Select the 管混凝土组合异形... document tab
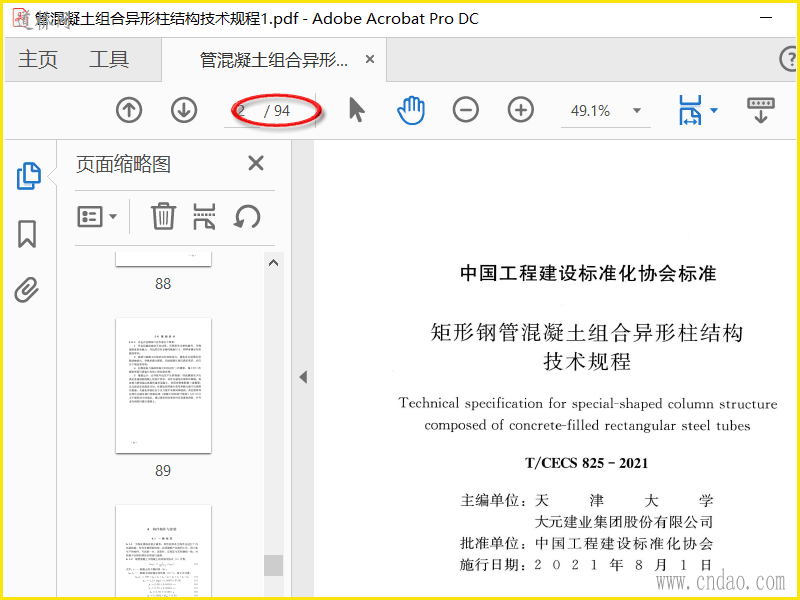Viewport: 800px width, 600px height. pos(273,60)
